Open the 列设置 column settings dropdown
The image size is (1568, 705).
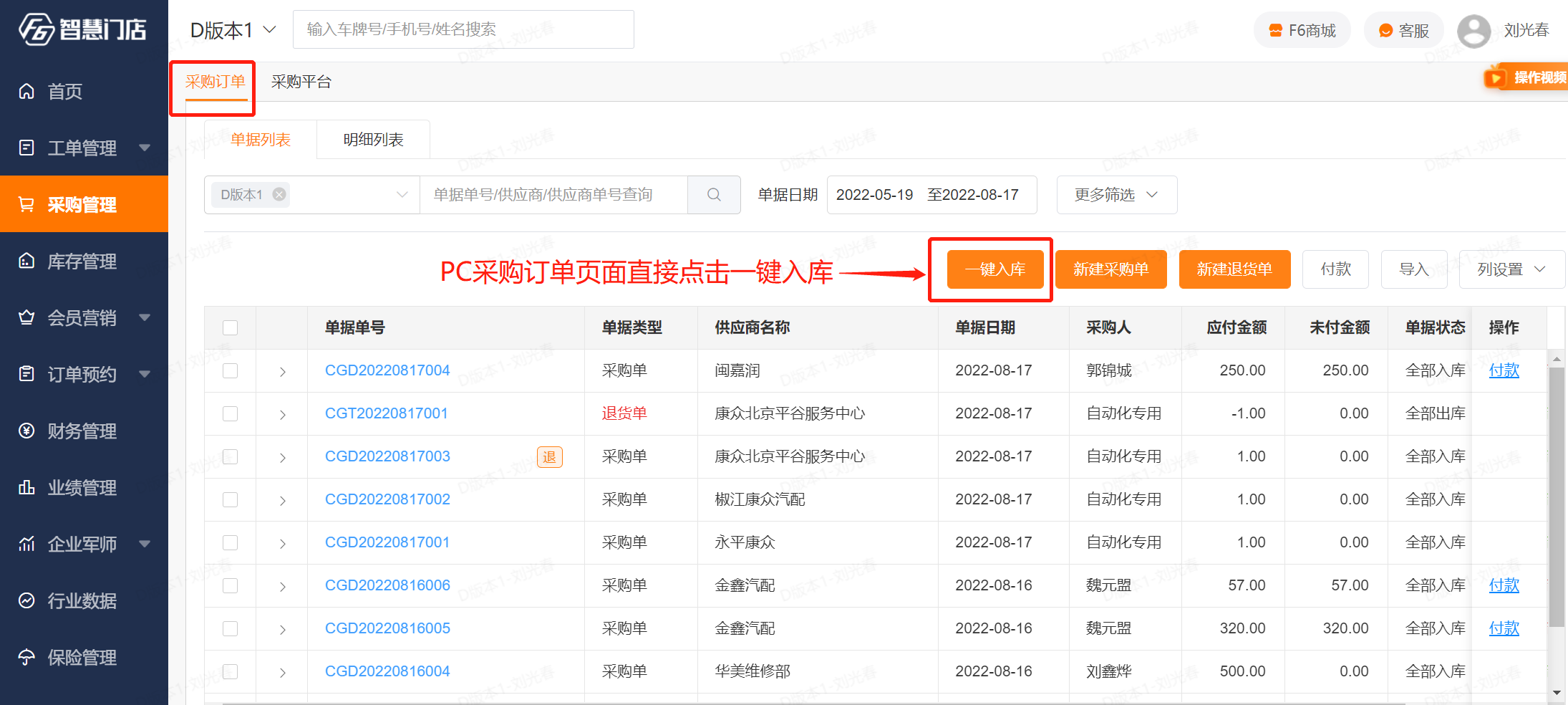pyautogui.click(x=1511, y=269)
